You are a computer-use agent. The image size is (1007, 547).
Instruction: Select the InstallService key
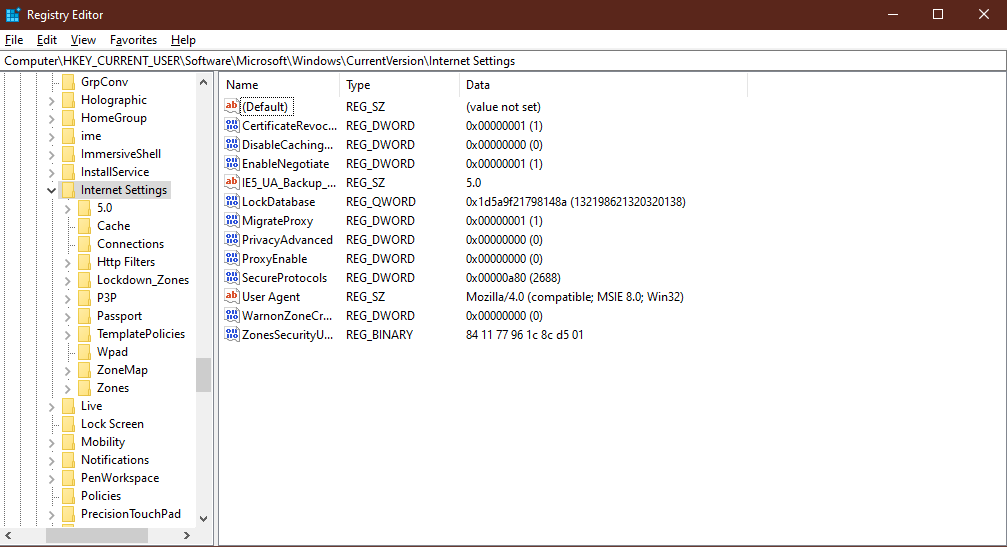point(115,172)
